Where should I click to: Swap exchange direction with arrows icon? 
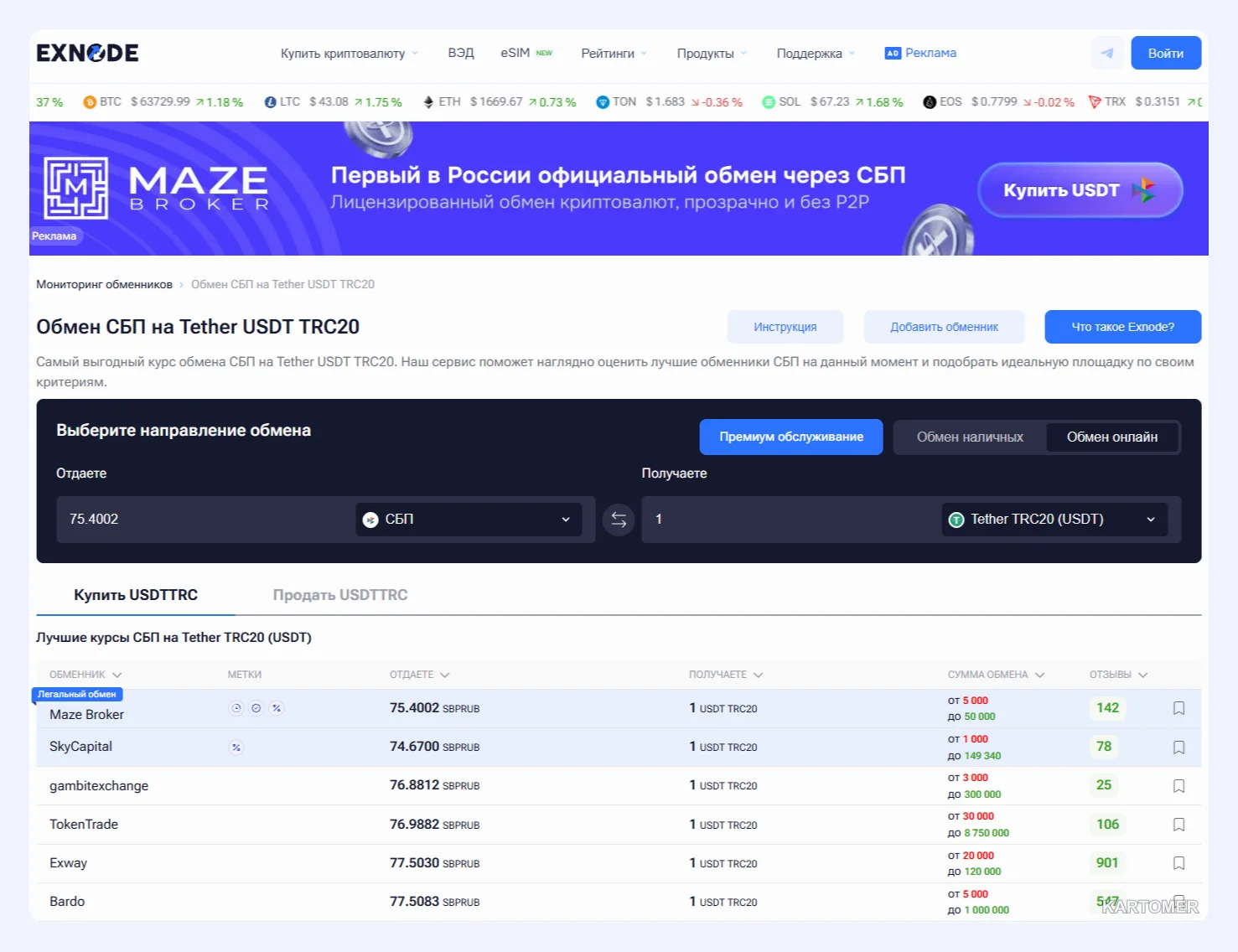619,520
